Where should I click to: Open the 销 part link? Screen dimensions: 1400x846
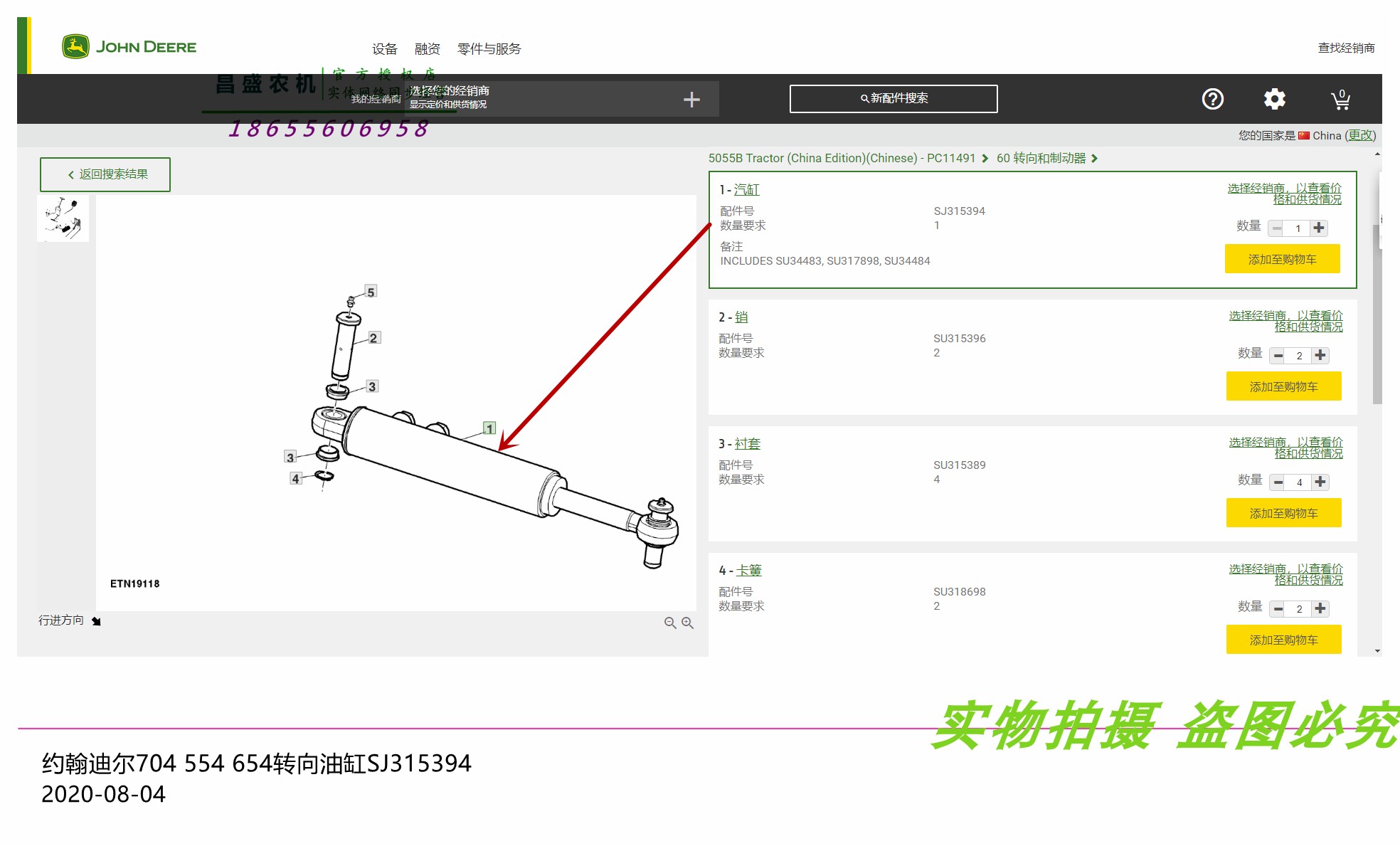coord(741,317)
